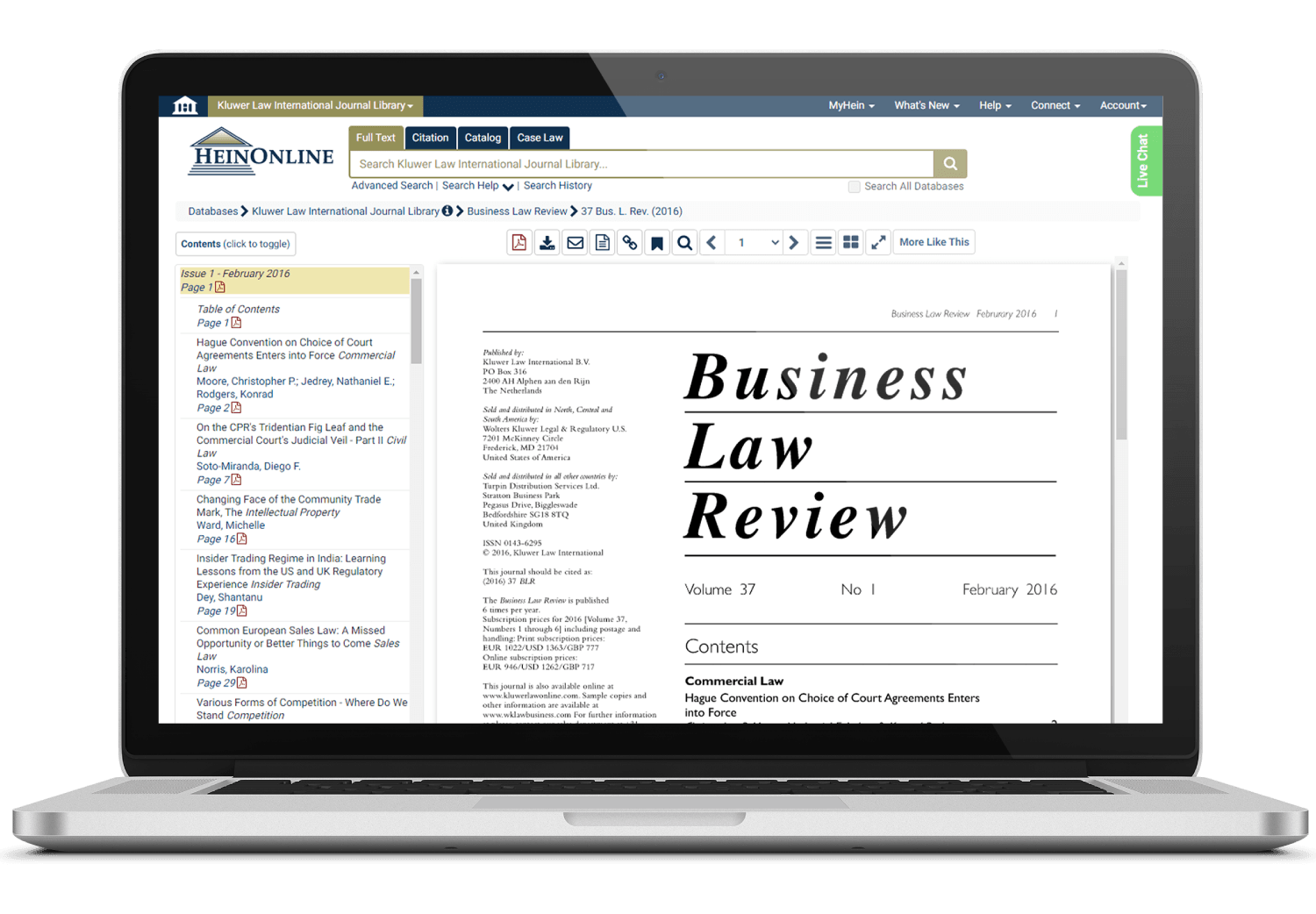Open the Advanced Search link

click(x=392, y=186)
